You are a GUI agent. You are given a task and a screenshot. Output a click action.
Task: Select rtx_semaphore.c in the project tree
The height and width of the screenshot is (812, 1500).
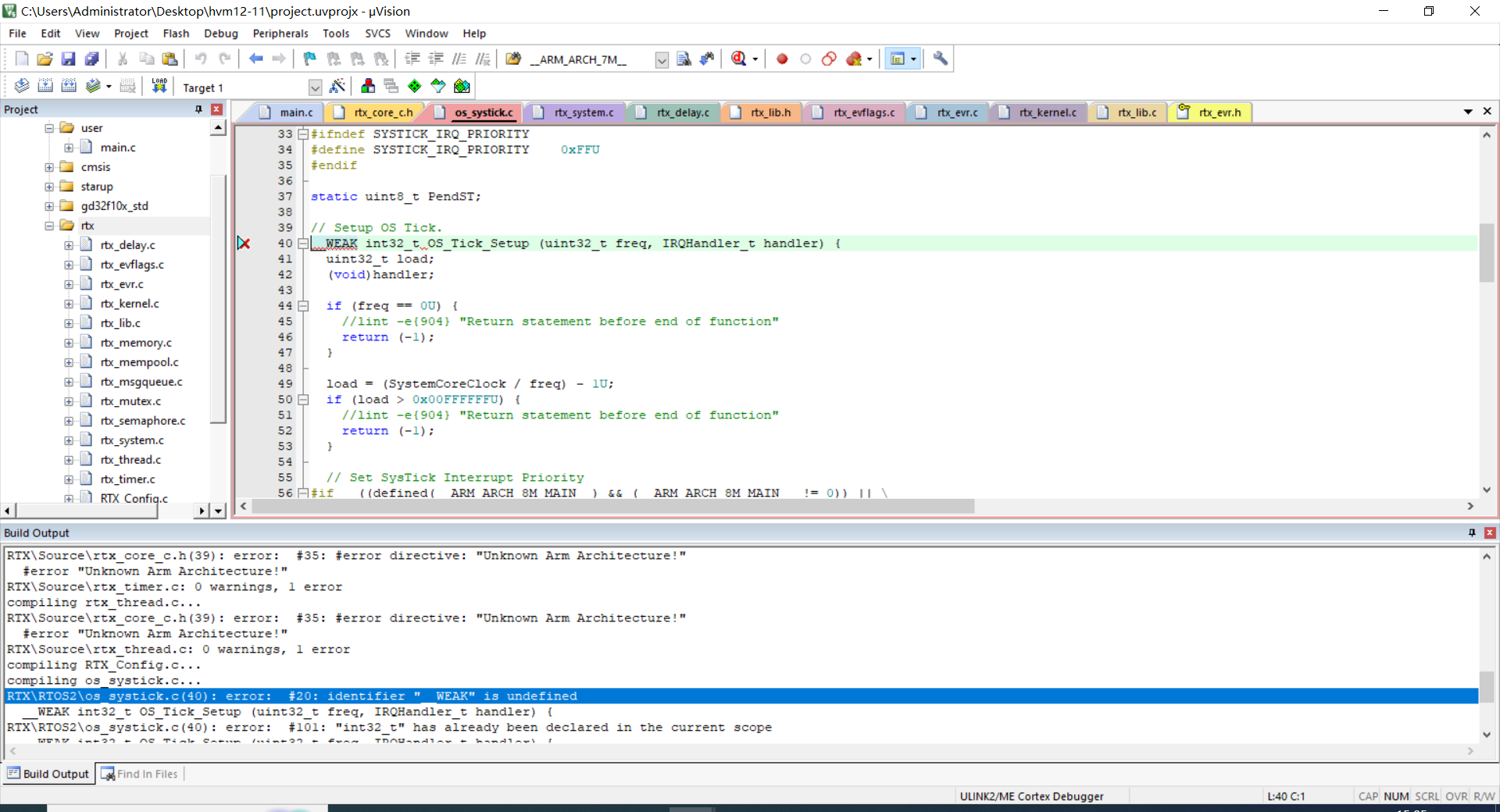pos(143,421)
